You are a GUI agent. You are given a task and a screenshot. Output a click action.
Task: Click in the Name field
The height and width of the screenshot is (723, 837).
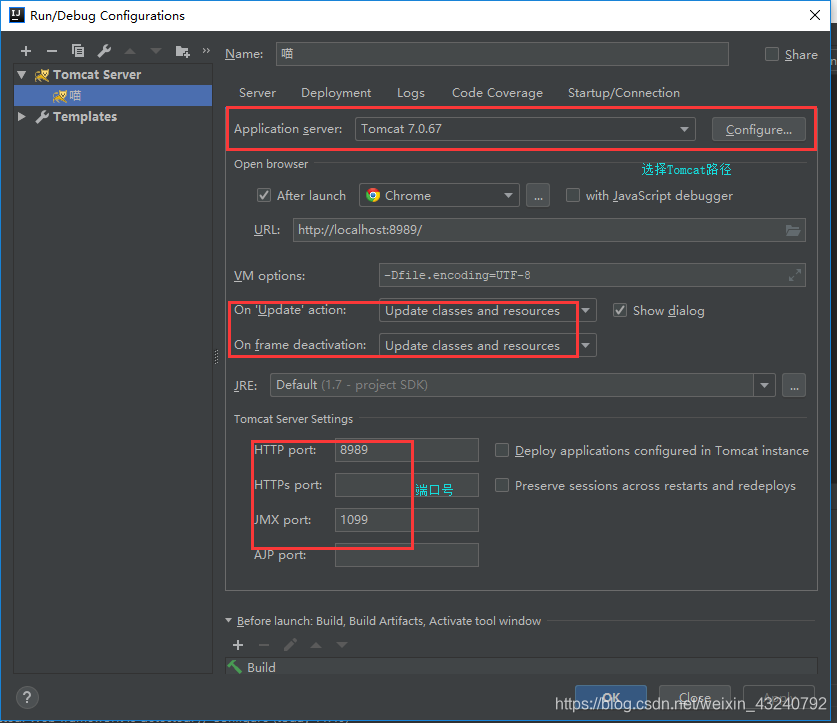(x=502, y=54)
